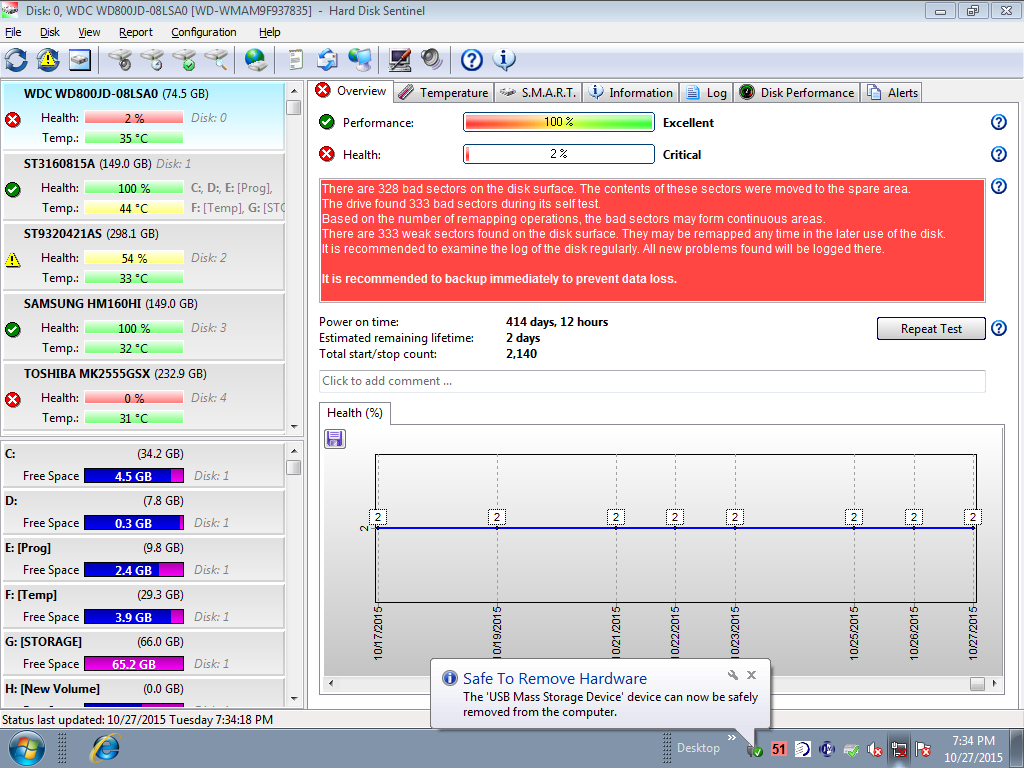The width and height of the screenshot is (1024, 768).
Task: Click the Windows Start button
Action: (27, 748)
